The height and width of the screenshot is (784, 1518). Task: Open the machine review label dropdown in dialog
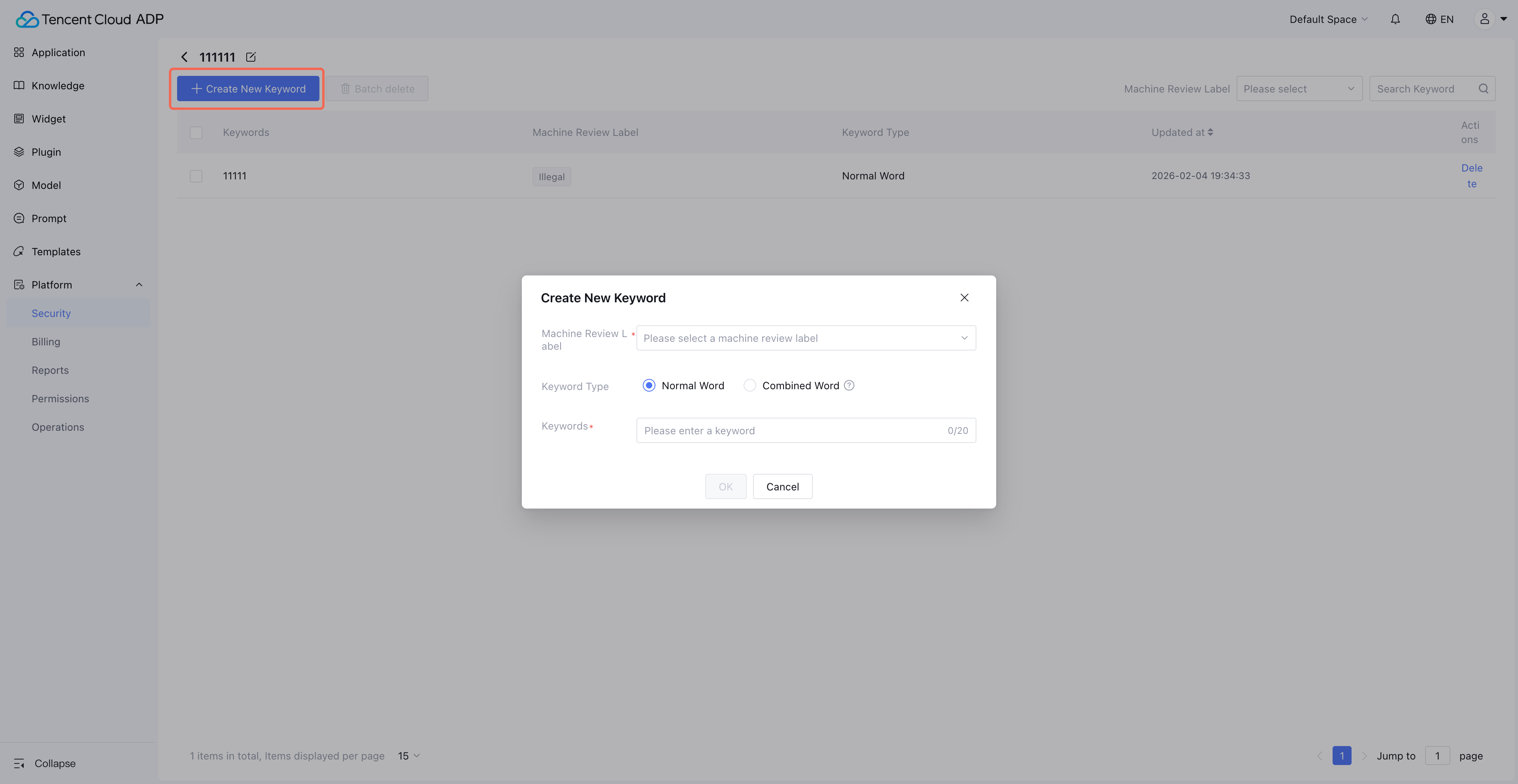coord(806,338)
